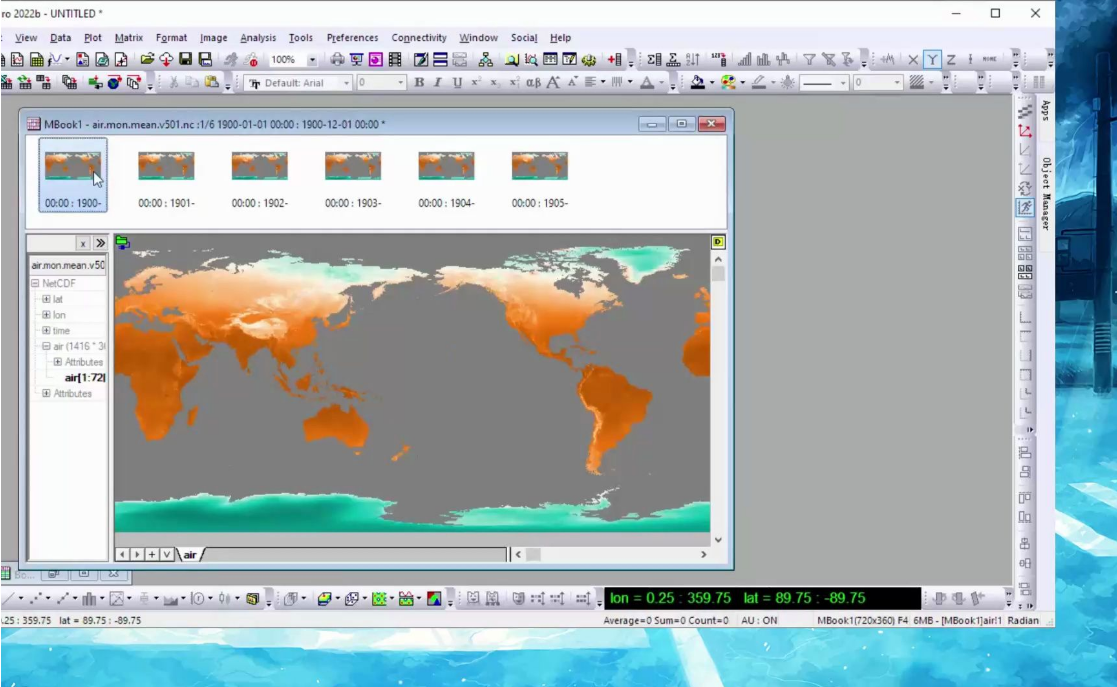Screen dimensions: 1117x687
Task: Toggle the Set as Y column button
Action: [932, 60]
